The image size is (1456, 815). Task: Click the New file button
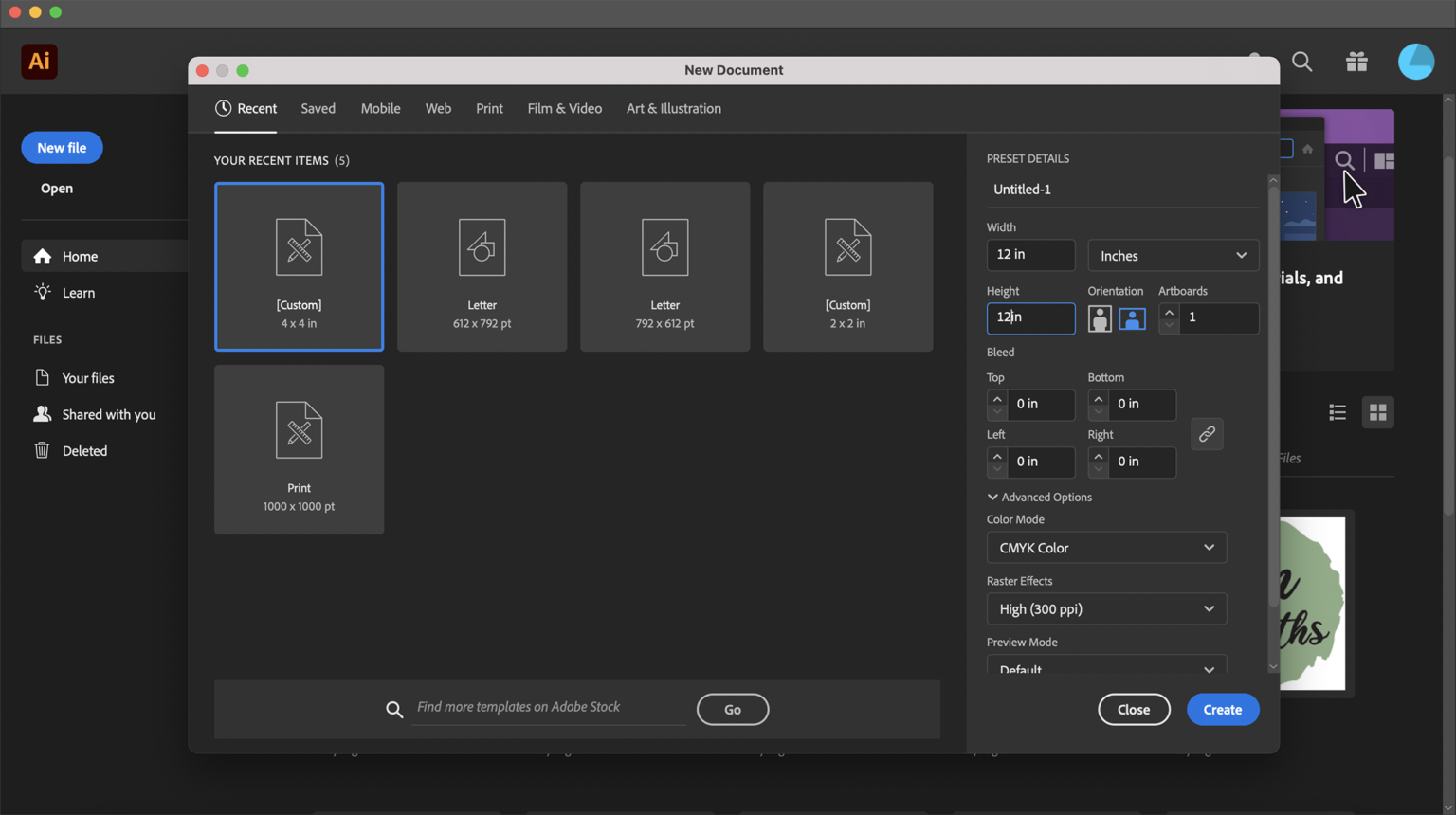point(62,148)
